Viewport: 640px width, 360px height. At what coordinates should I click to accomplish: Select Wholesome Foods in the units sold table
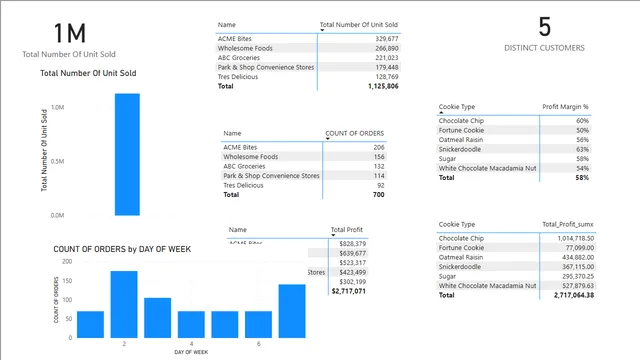(x=245, y=48)
